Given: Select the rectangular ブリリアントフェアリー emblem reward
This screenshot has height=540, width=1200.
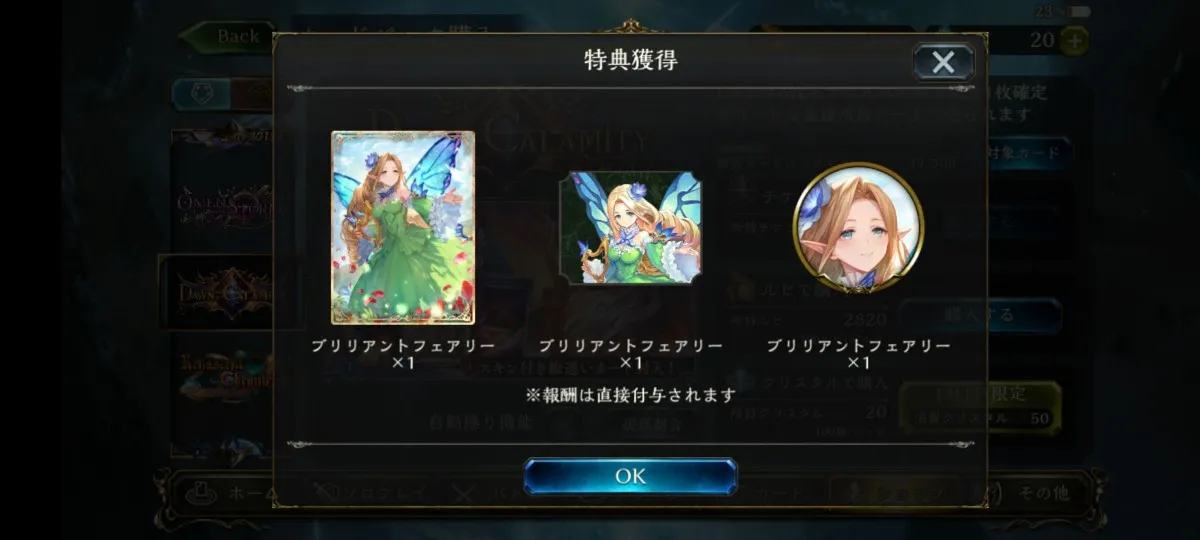Looking at the screenshot, I should (630, 228).
